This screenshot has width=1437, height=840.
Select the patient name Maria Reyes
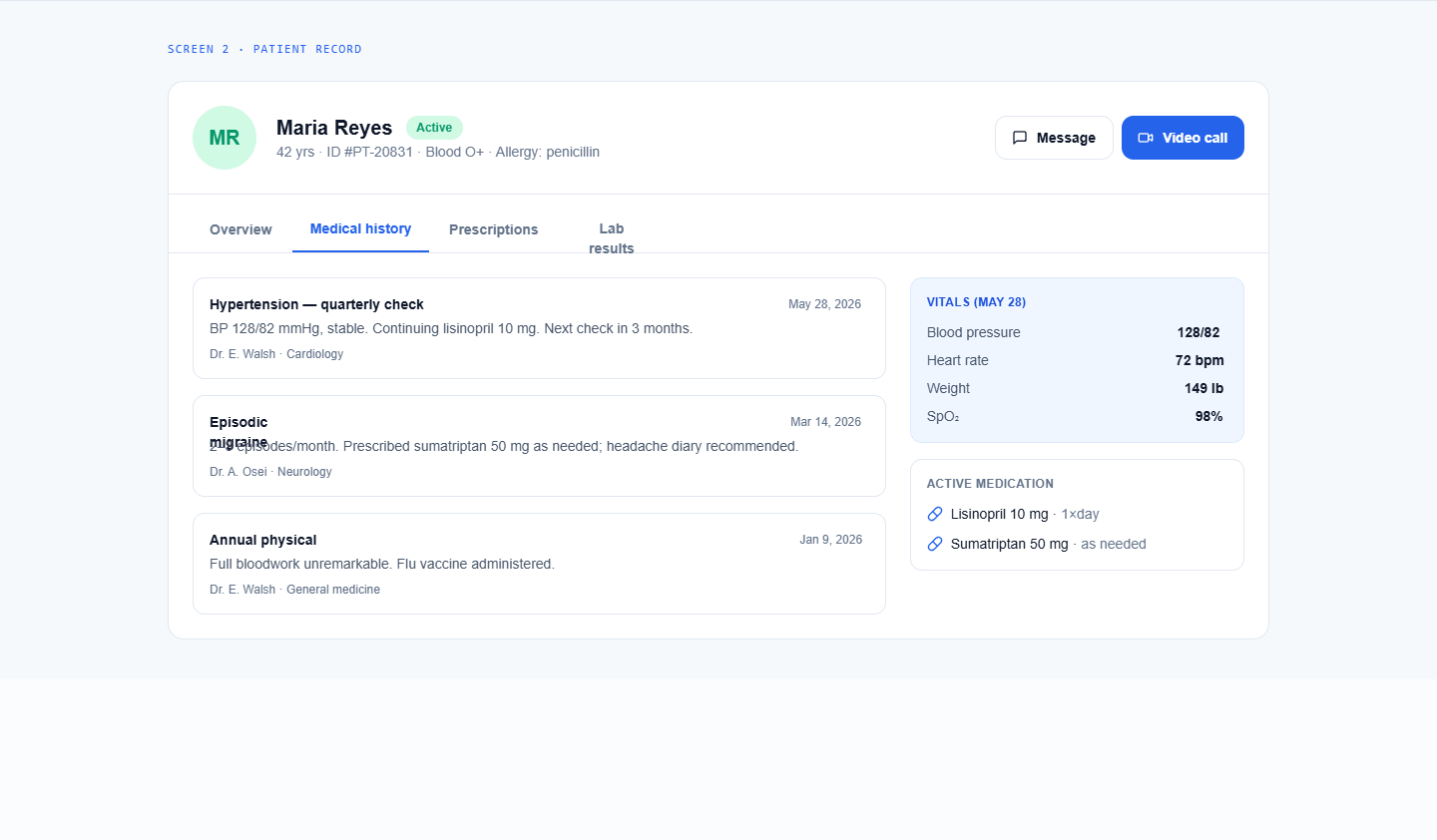334,128
